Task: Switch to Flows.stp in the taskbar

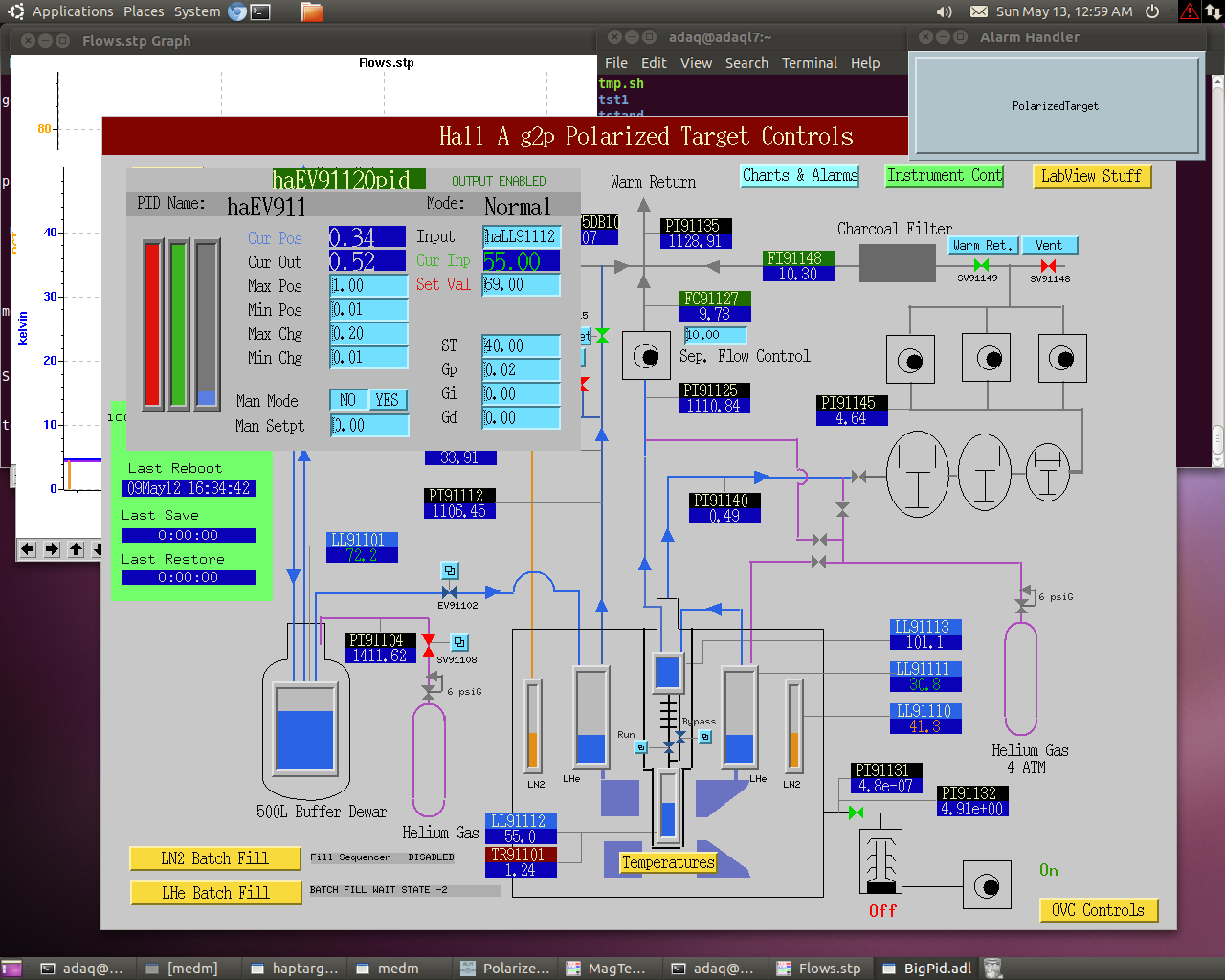Action: click(x=819, y=969)
